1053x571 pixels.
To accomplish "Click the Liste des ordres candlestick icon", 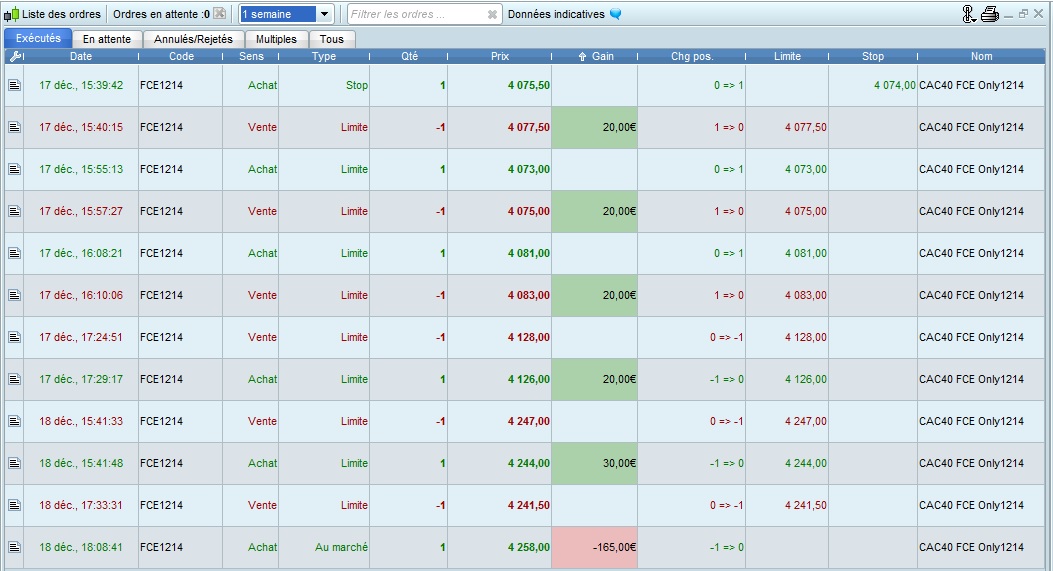I will point(11,14).
